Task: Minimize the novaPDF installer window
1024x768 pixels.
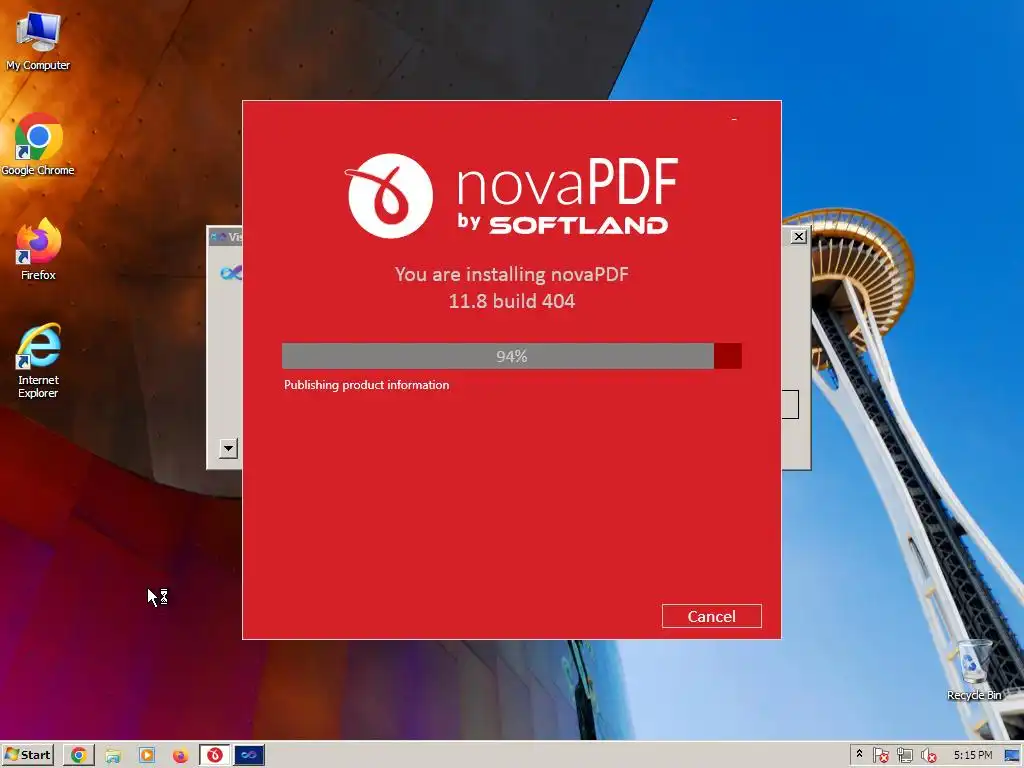Action: tap(734, 120)
